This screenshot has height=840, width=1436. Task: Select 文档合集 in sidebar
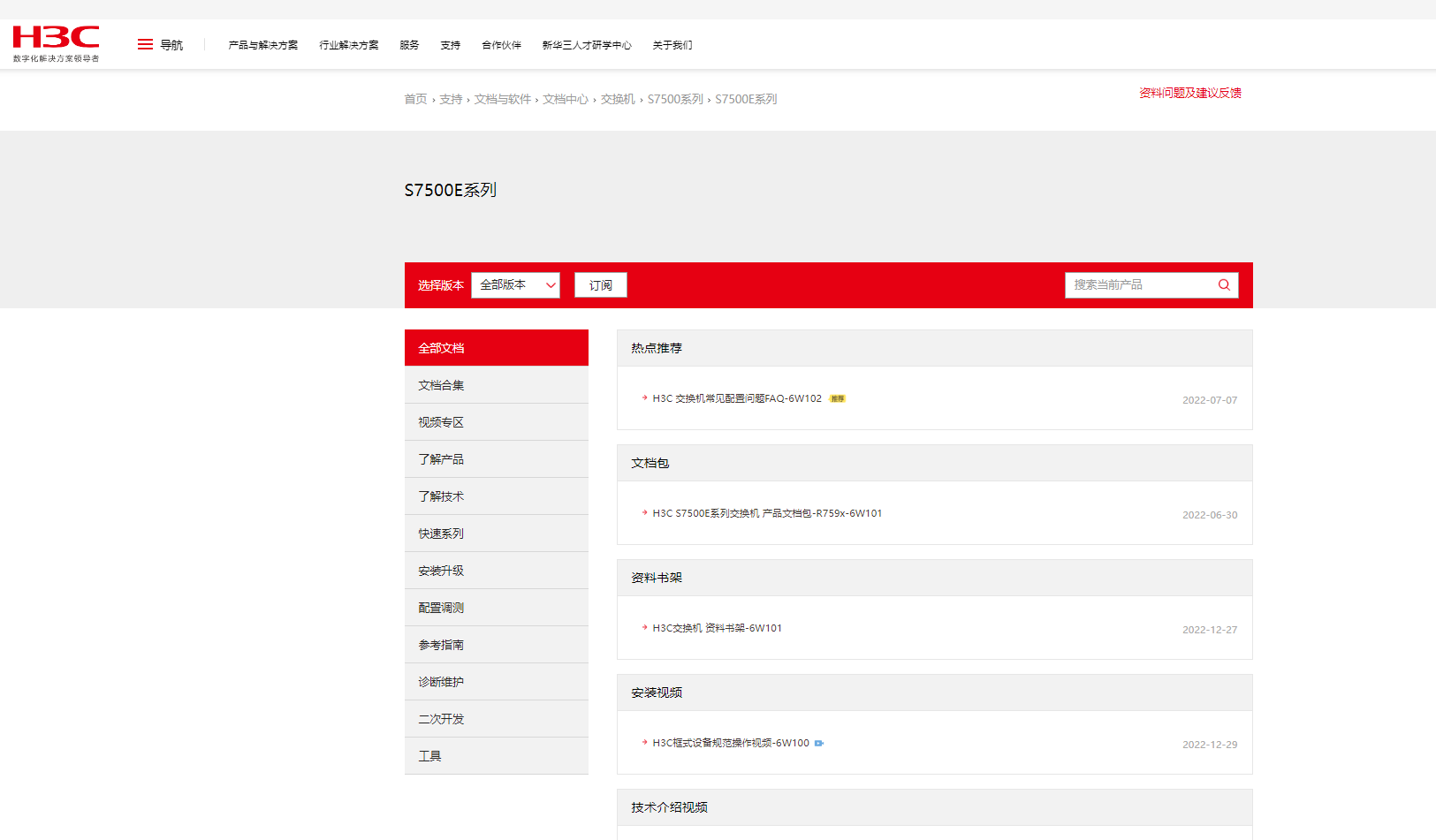pyautogui.click(x=497, y=385)
